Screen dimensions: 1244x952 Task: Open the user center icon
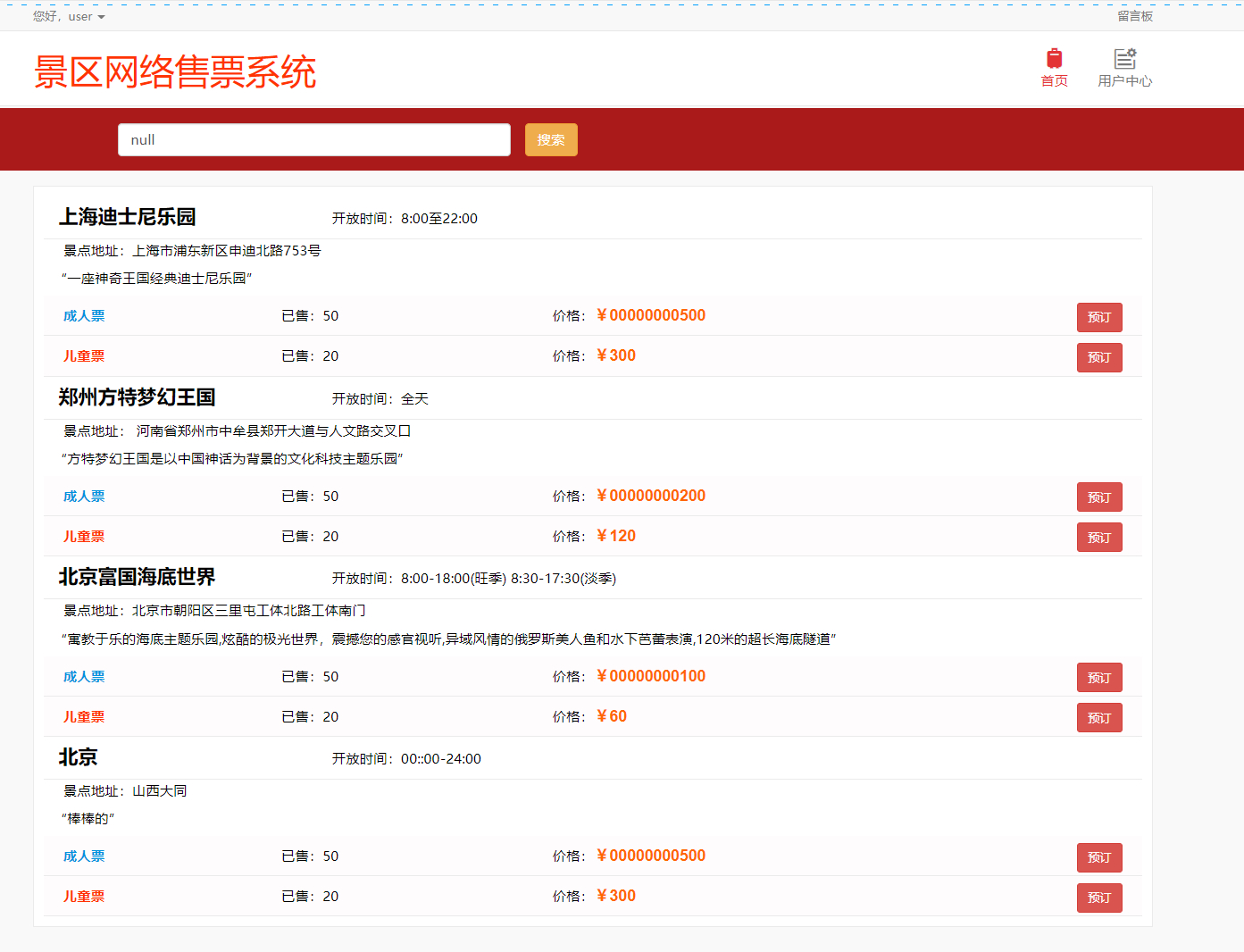tap(1124, 59)
